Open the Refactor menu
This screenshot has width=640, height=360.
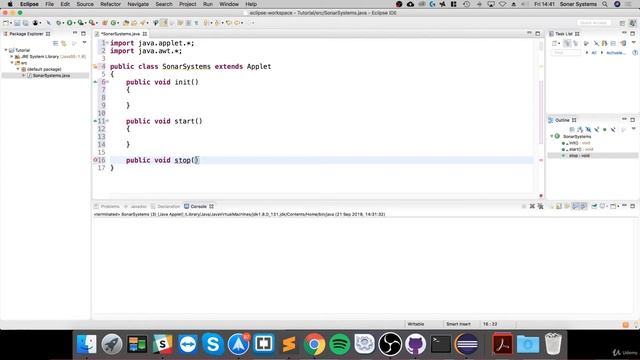coord(110,4)
